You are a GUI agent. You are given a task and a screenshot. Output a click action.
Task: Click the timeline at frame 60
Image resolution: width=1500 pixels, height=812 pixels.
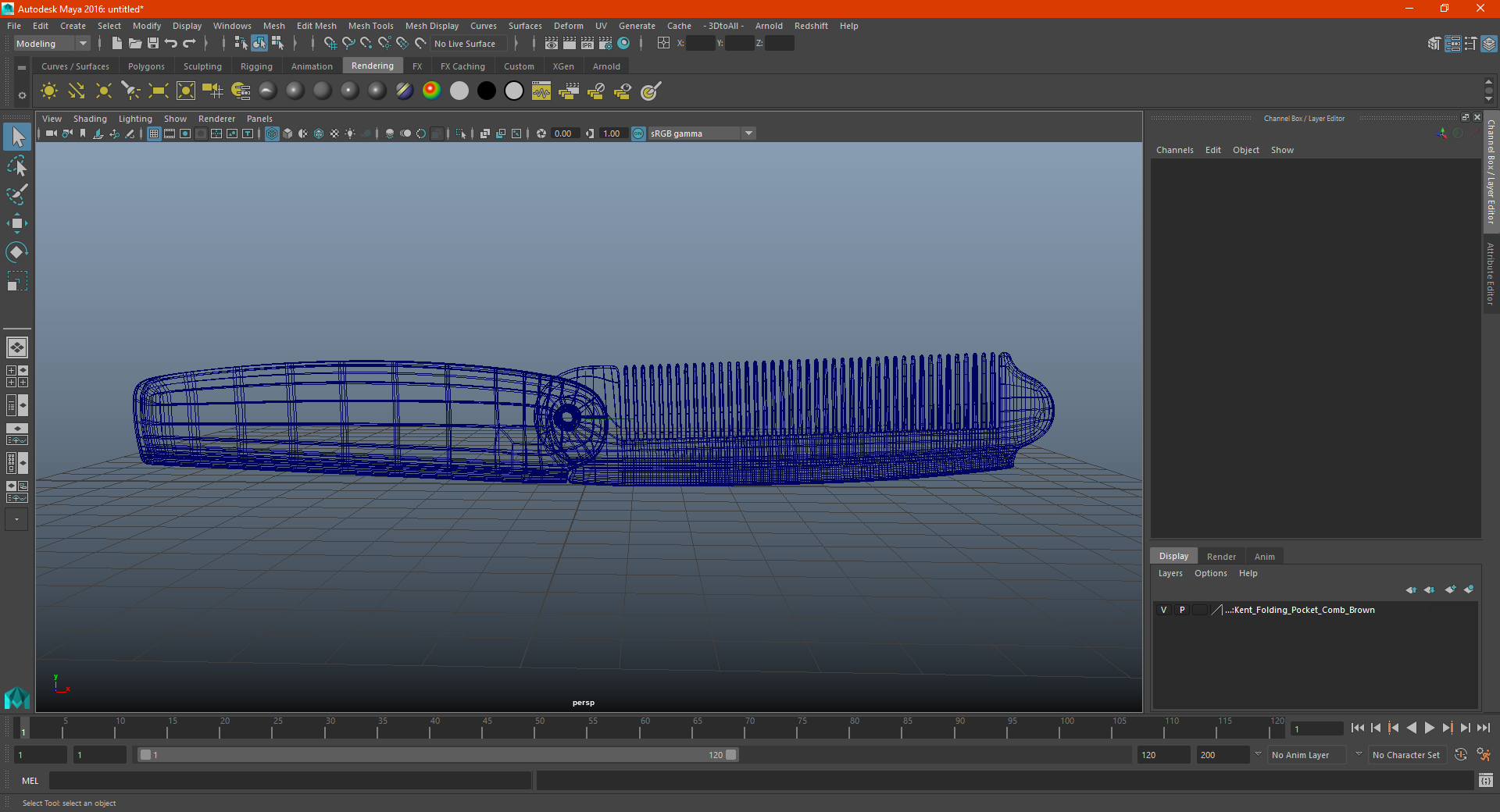click(x=639, y=729)
